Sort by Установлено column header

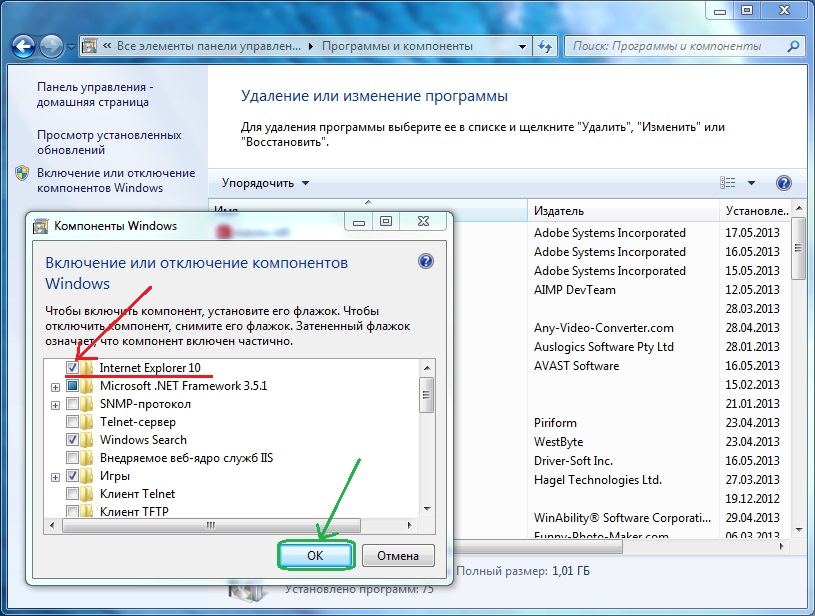tap(756, 211)
